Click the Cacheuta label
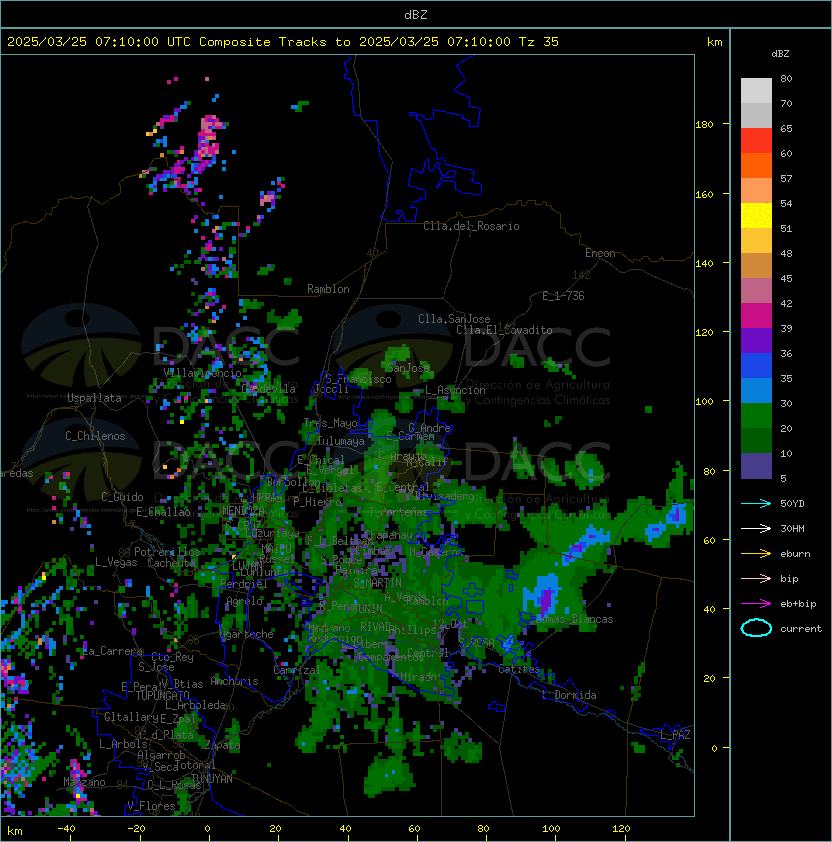Screen dimensions: 832x842 (x=171, y=563)
